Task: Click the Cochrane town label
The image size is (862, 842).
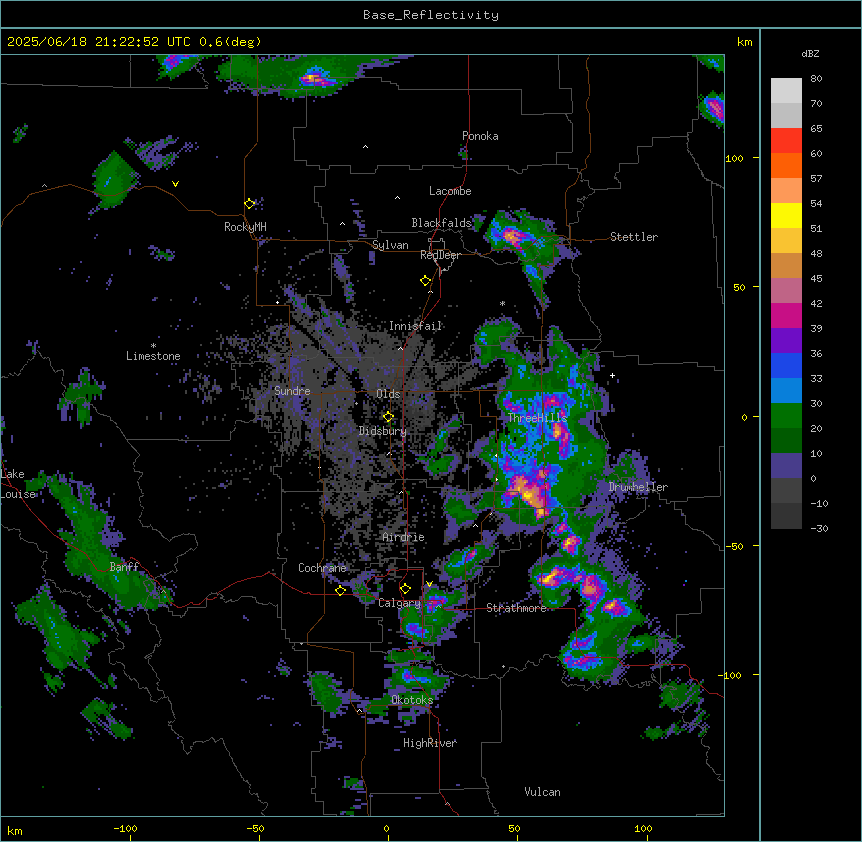Action: [322, 568]
